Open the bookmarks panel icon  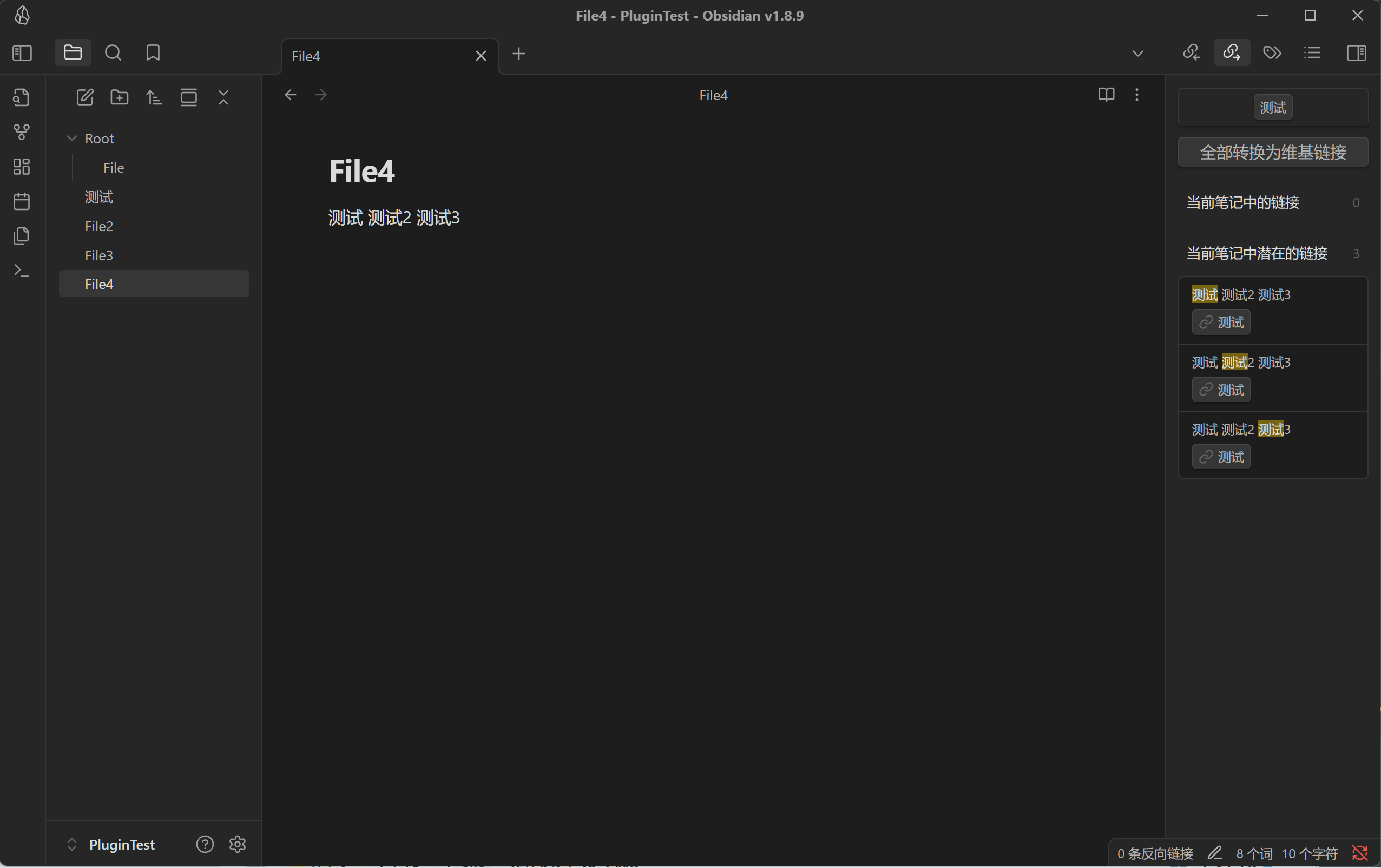153,53
